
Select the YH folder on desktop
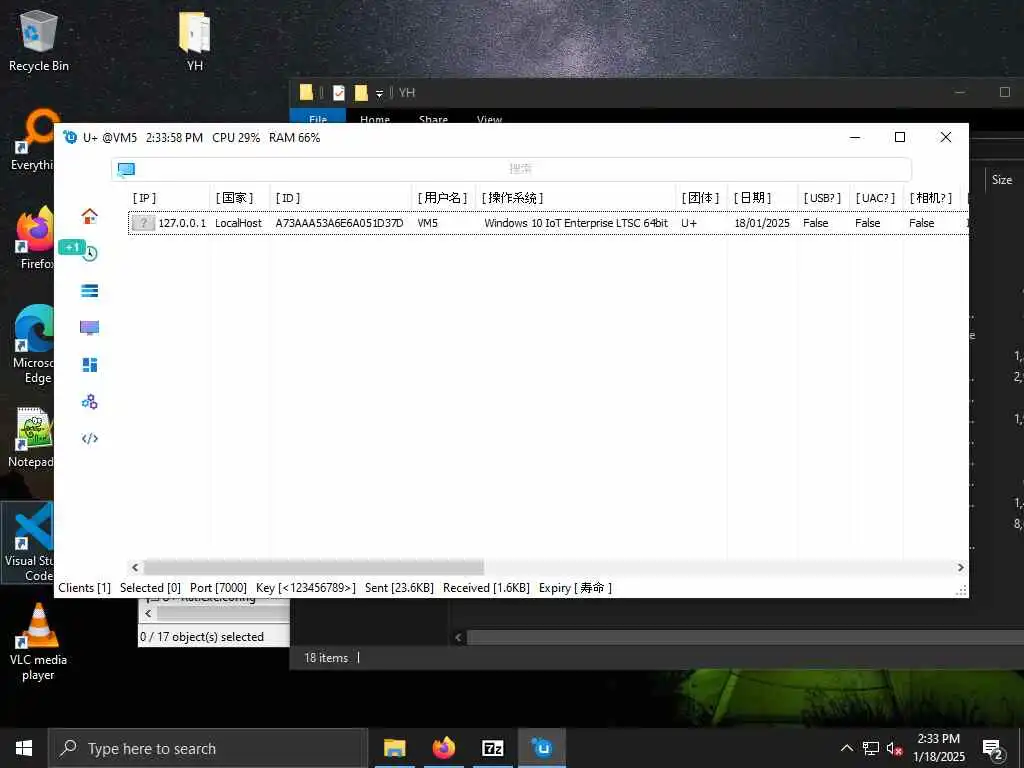point(195,40)
